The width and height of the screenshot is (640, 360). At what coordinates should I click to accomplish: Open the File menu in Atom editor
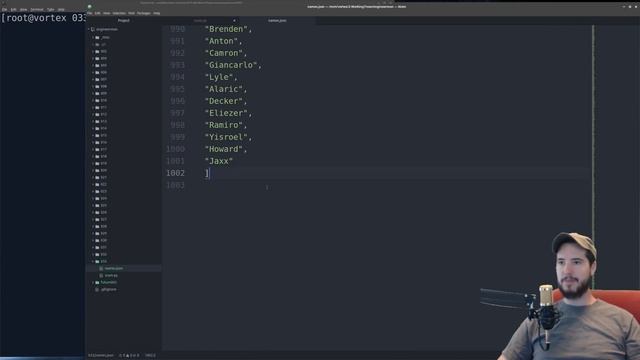pos(89,13)
